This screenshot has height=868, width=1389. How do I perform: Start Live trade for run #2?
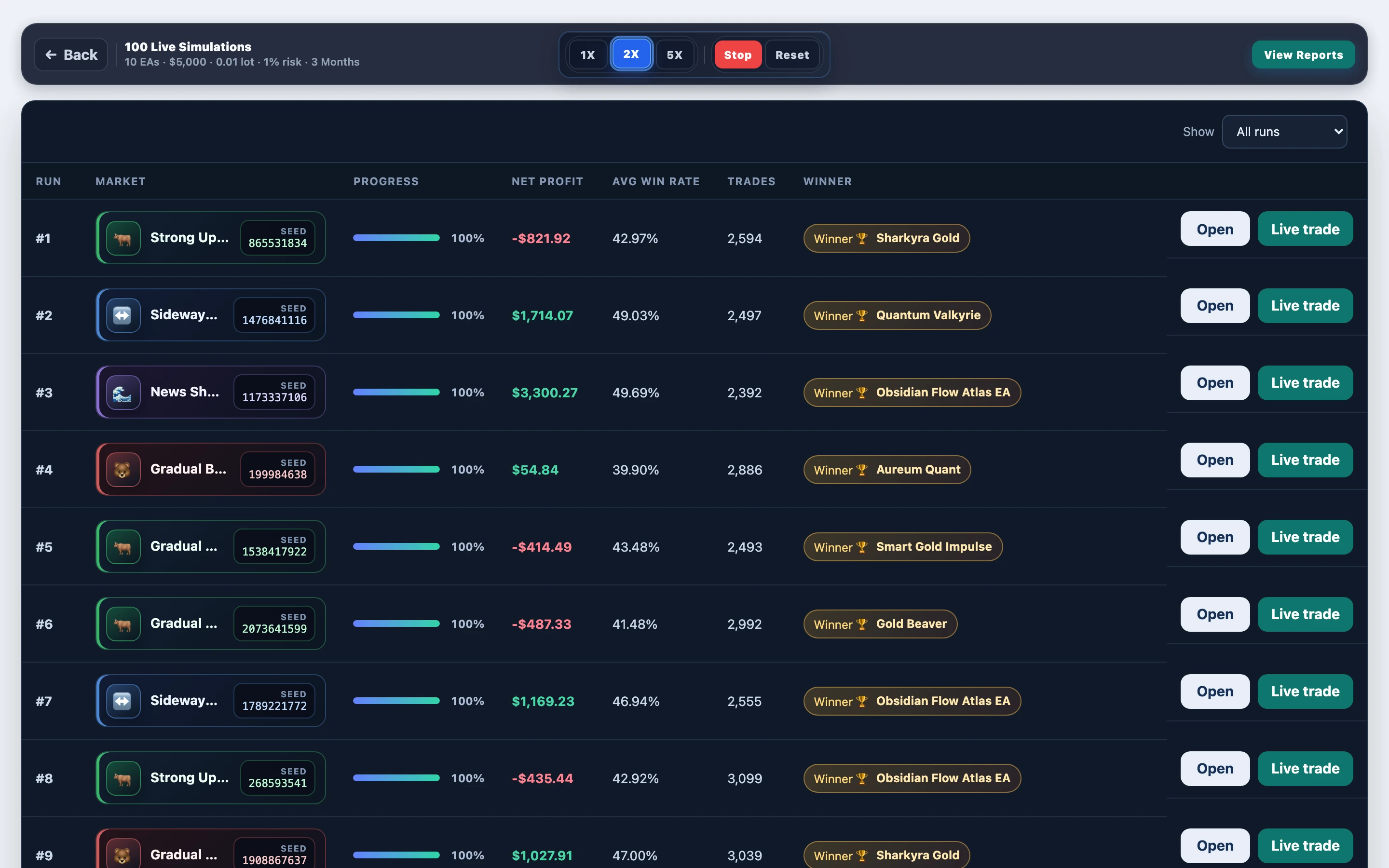(x=1305, y=306)
